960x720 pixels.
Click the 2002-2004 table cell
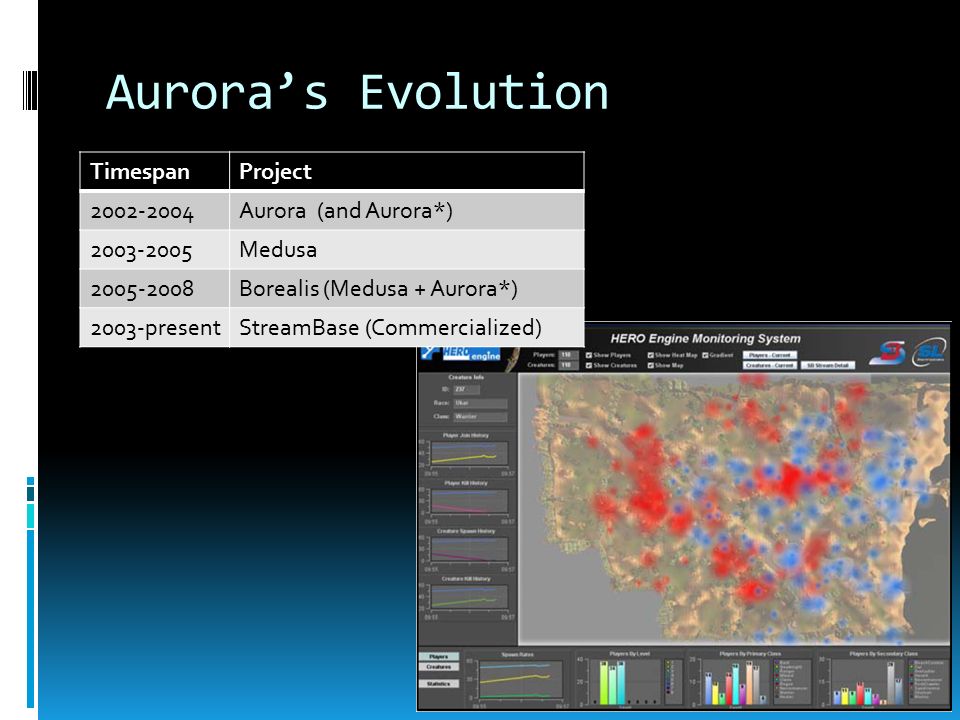pyautogui.click(x=155, y=211)
